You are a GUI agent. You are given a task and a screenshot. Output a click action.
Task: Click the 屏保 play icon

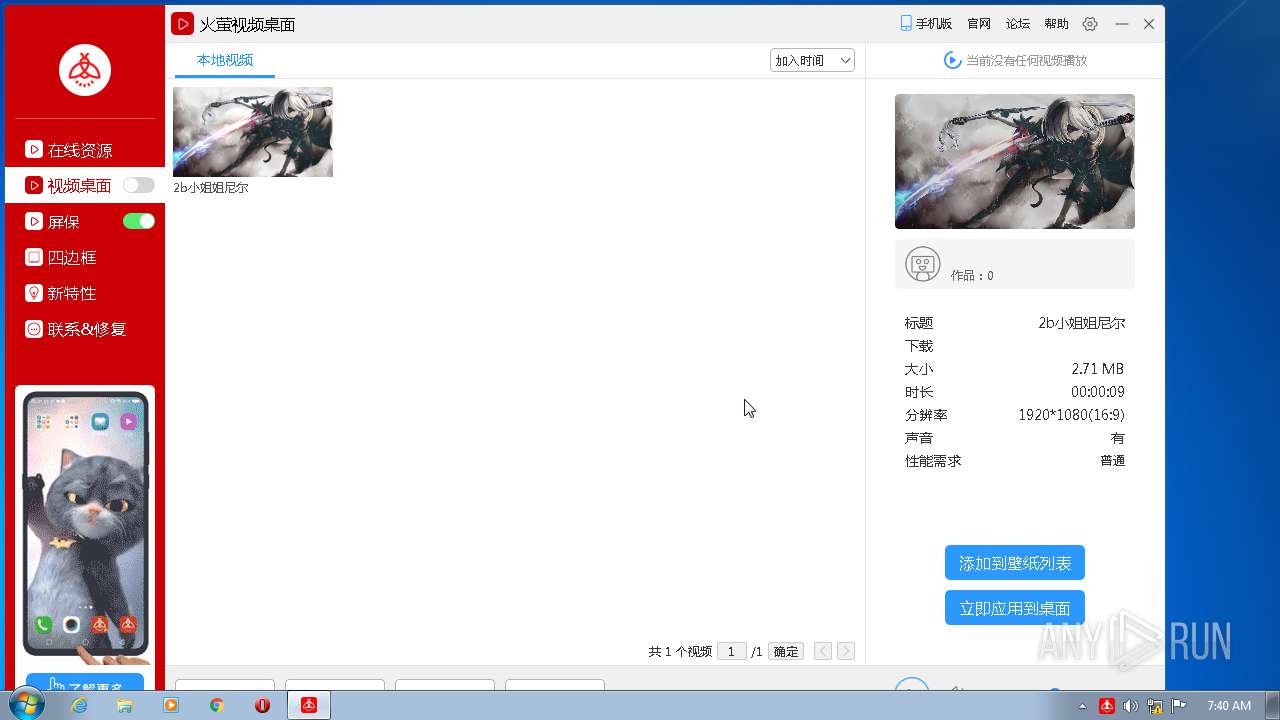[34, 222]
